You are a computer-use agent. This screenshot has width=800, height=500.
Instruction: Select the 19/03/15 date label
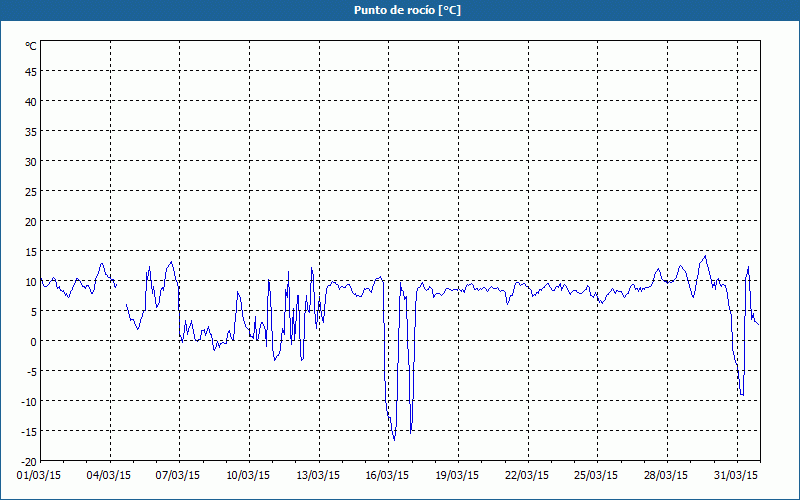(457, 476)
